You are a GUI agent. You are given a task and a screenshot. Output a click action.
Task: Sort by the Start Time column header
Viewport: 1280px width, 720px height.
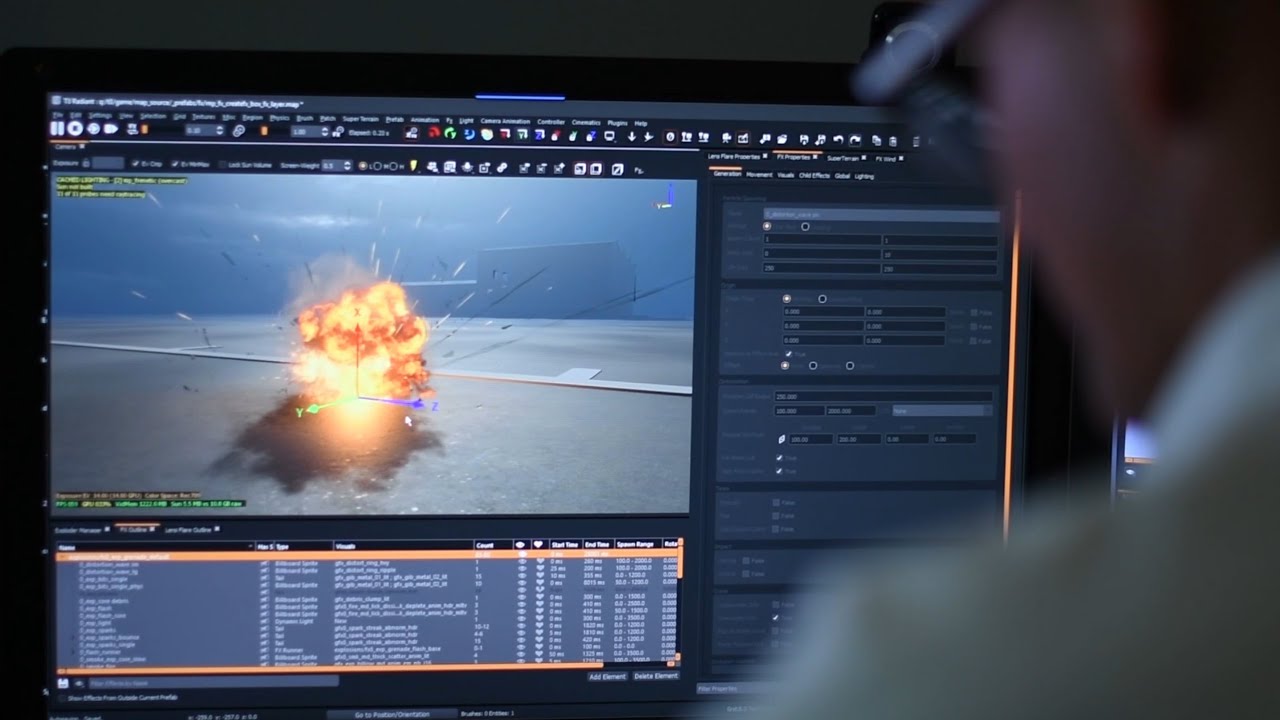tap(564, 545)
